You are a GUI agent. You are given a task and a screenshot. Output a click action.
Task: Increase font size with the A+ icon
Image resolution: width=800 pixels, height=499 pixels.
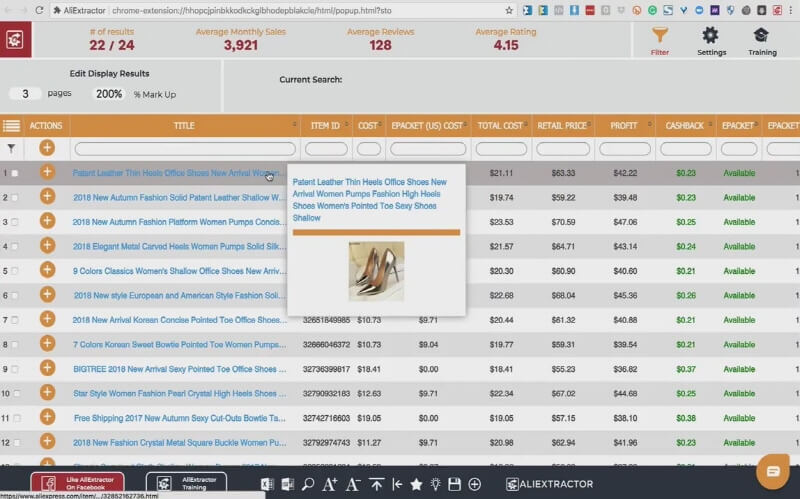click(330, 484)
